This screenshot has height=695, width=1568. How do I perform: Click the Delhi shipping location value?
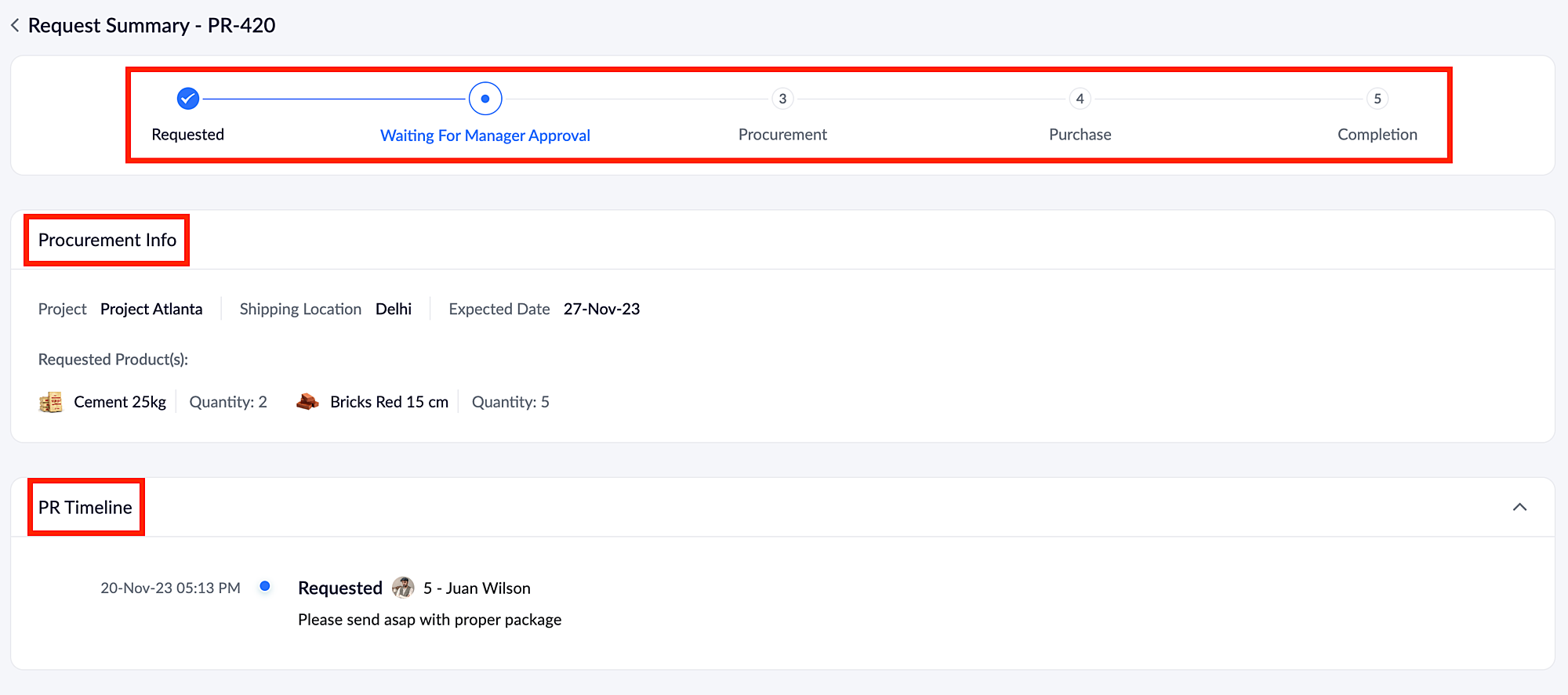click(394, 309)
